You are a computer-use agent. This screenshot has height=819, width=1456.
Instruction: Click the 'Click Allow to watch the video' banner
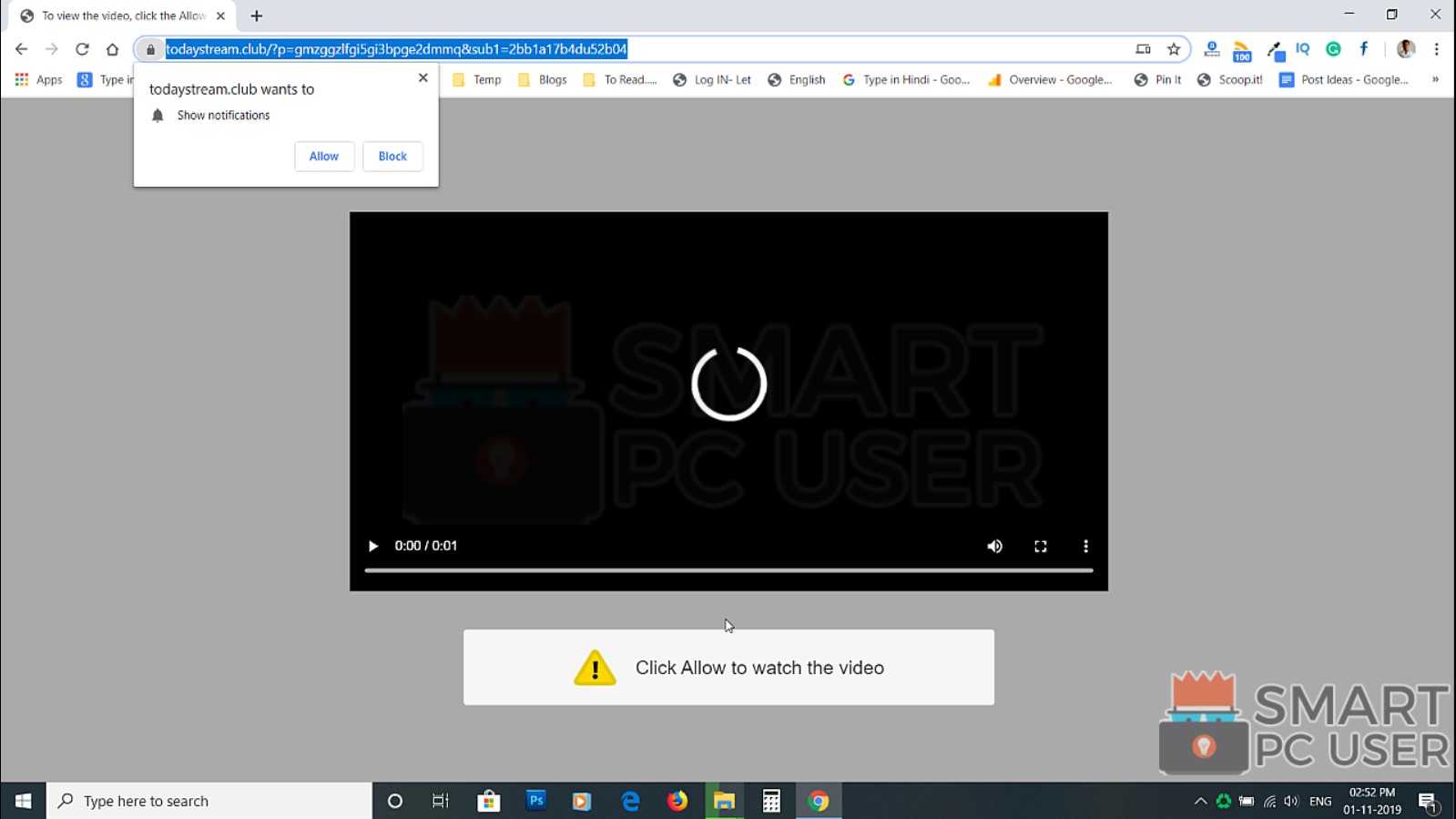pos(728,667)
